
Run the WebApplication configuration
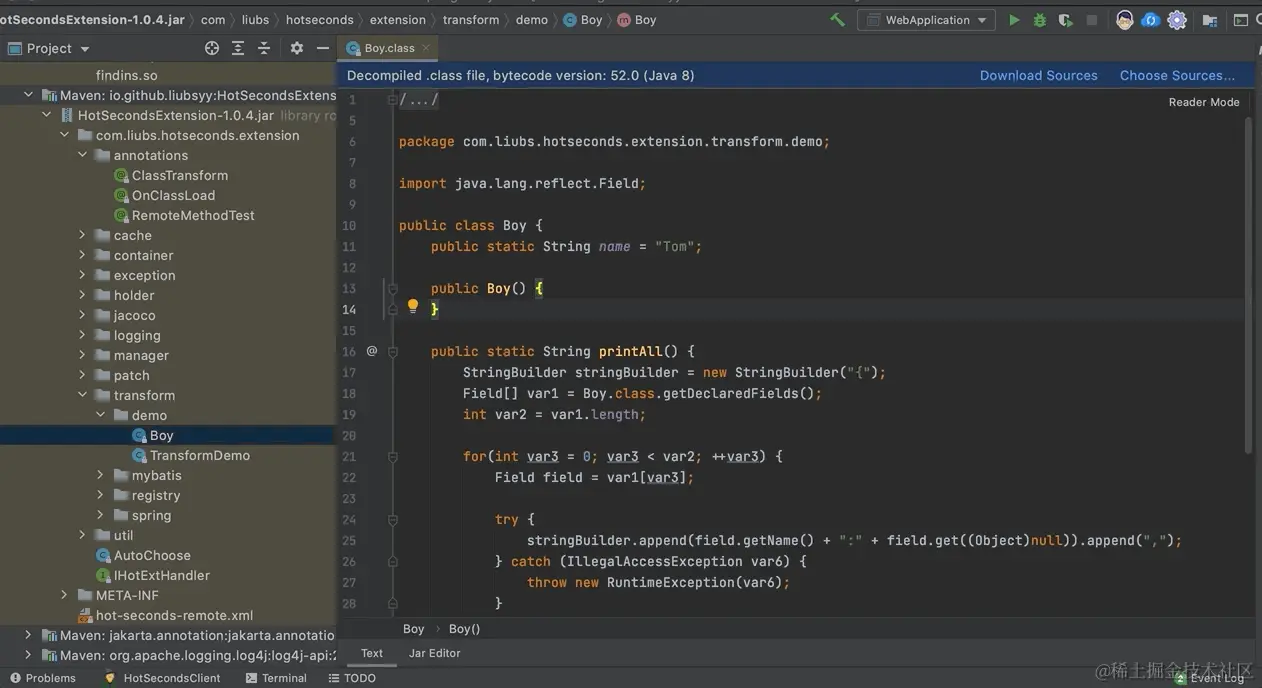(1014, 19)
